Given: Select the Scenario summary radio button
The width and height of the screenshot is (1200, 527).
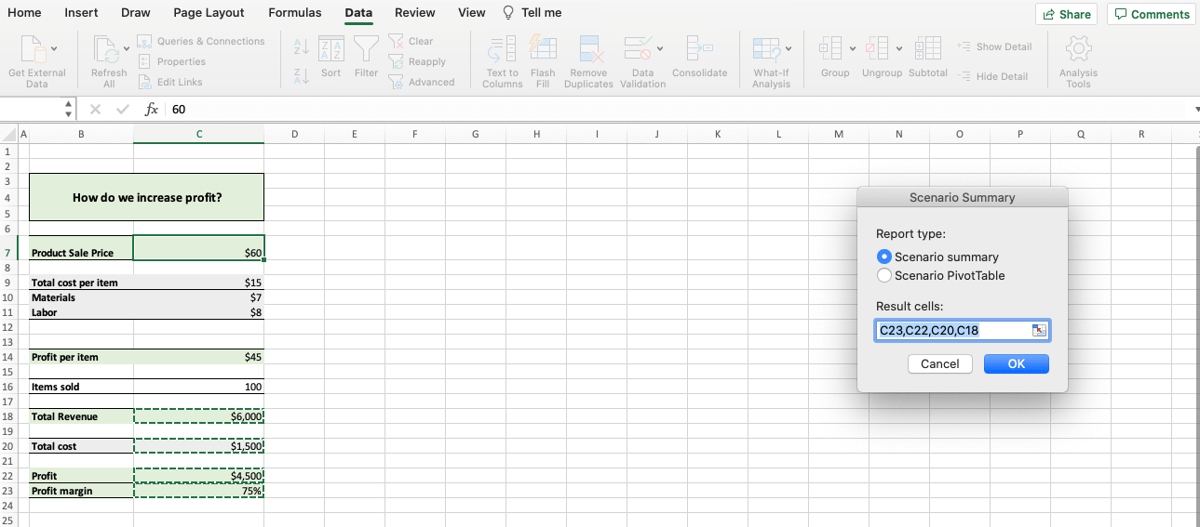Looking at the screenshot, I should click(884, 257).
